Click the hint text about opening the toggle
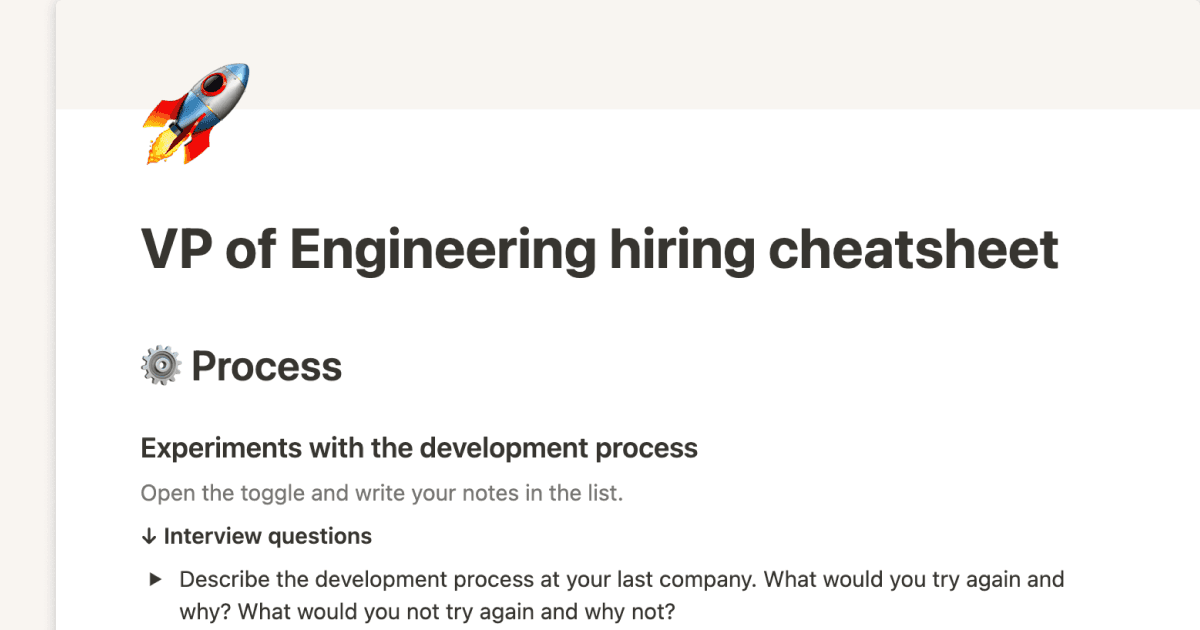1200x630 pixels. tap(381, 494)
